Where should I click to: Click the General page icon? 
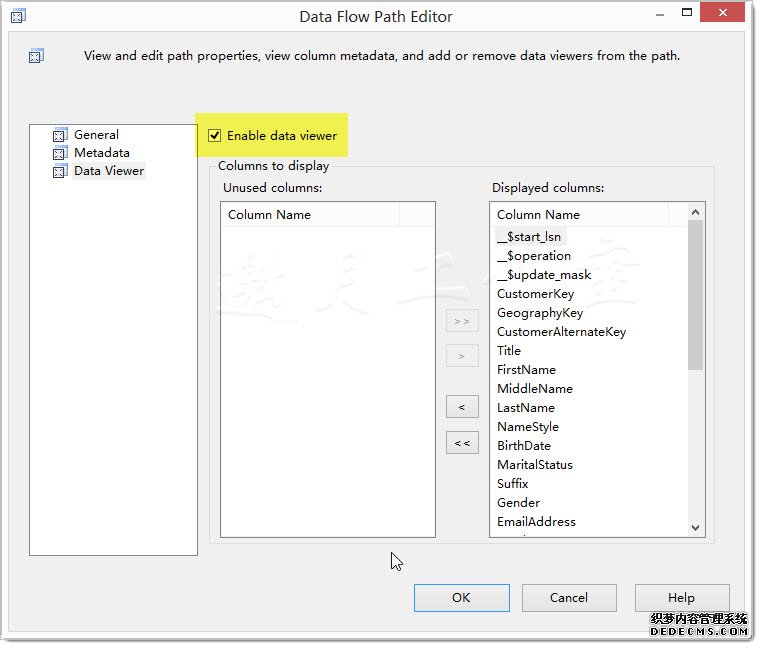[x=59, y=135]
